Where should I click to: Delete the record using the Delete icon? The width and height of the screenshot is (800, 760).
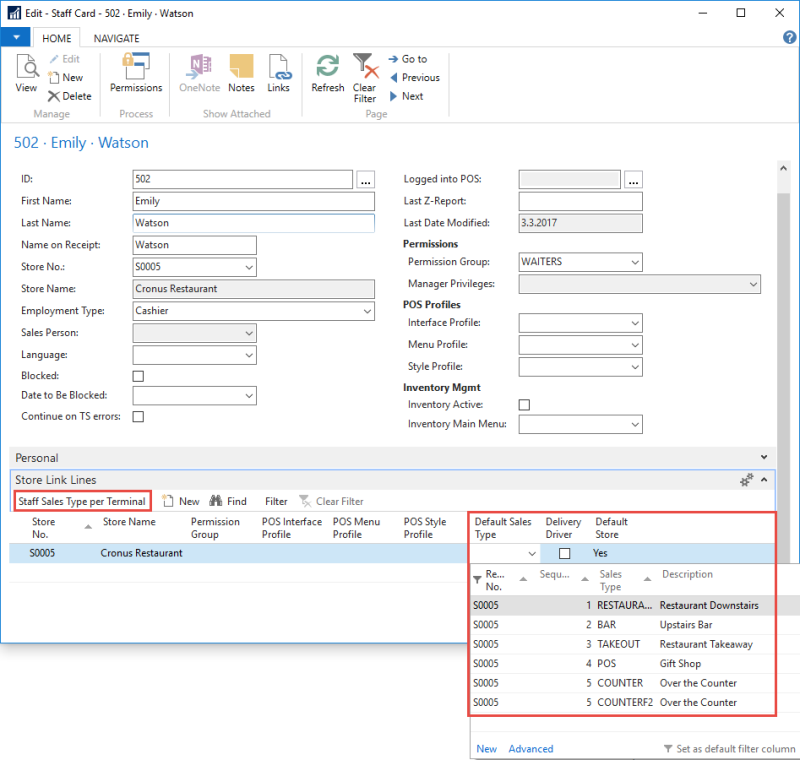[x=69, y=96]
